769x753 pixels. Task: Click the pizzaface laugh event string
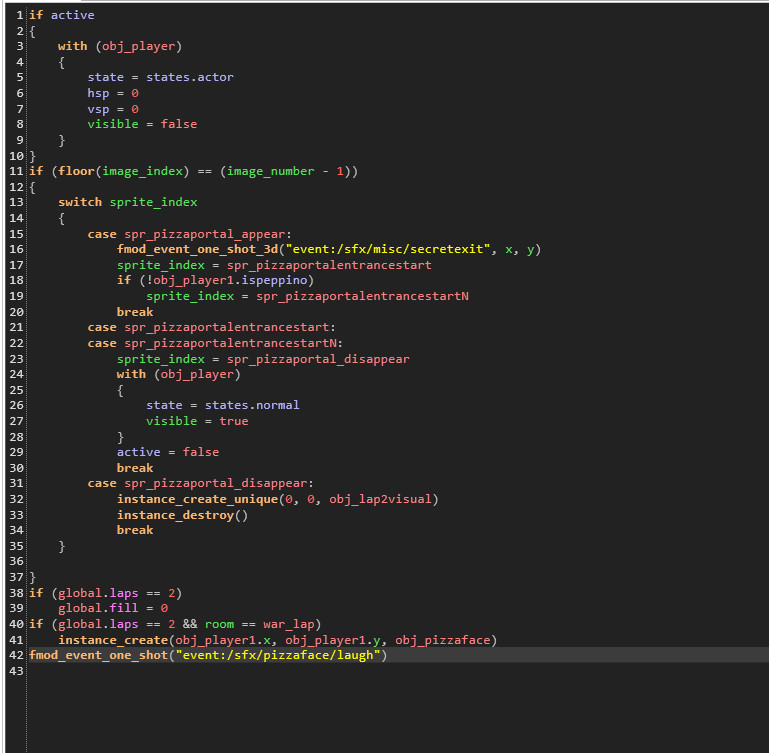(x=278, y=655)
